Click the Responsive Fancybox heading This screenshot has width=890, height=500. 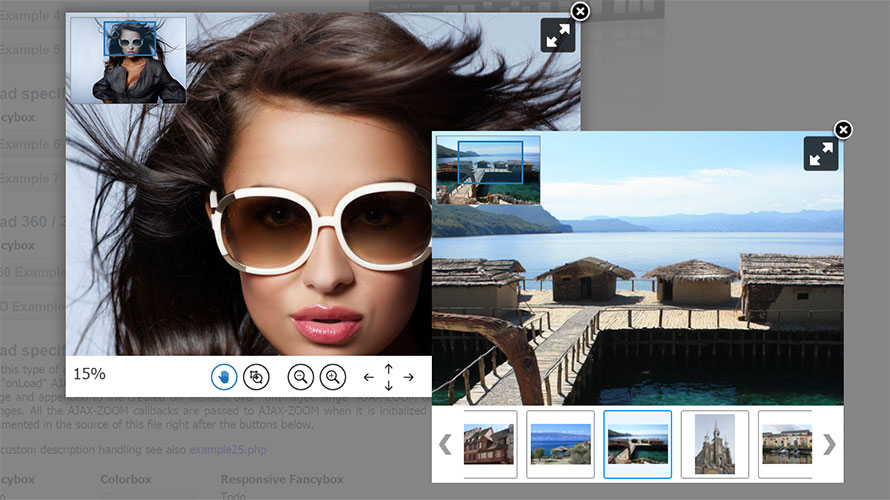282,480
